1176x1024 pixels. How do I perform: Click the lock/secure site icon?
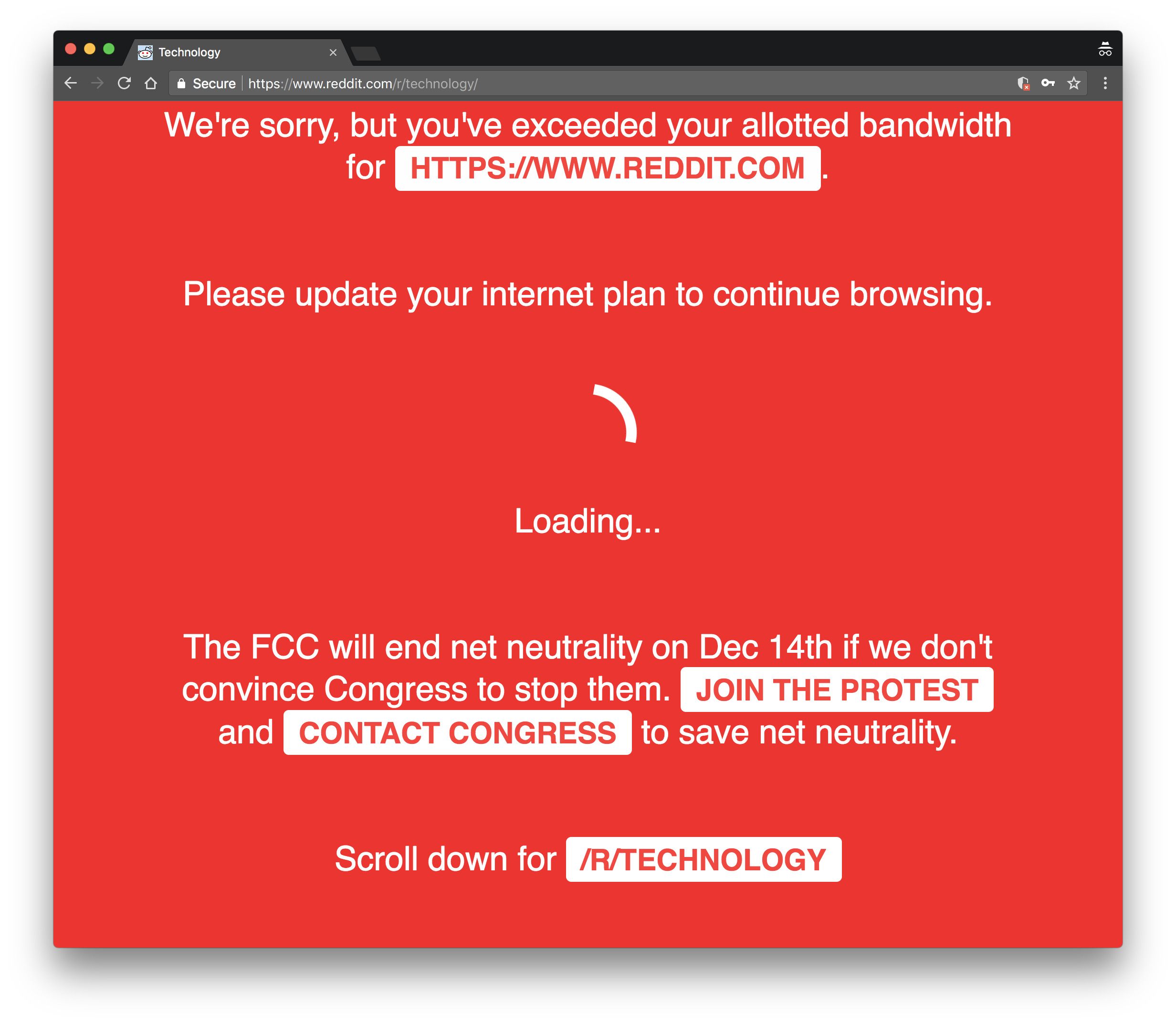181,83
